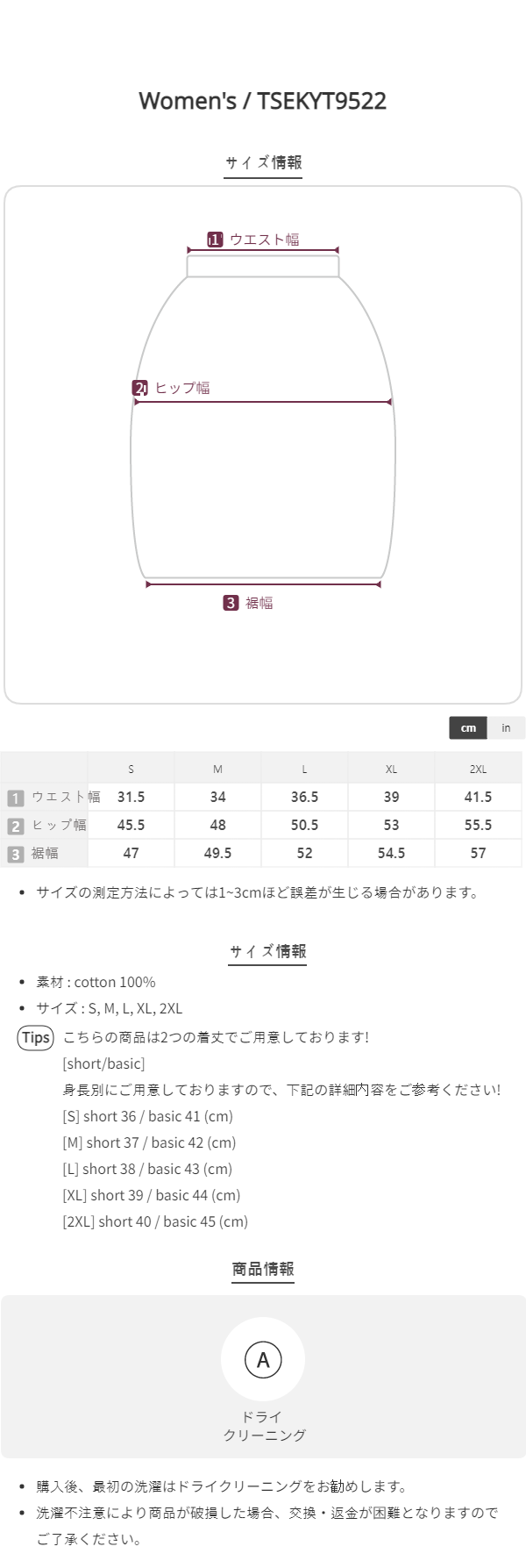Select the S column header in size table
The width and height of the screenshot is (526, 1568).
pos(131,770)
